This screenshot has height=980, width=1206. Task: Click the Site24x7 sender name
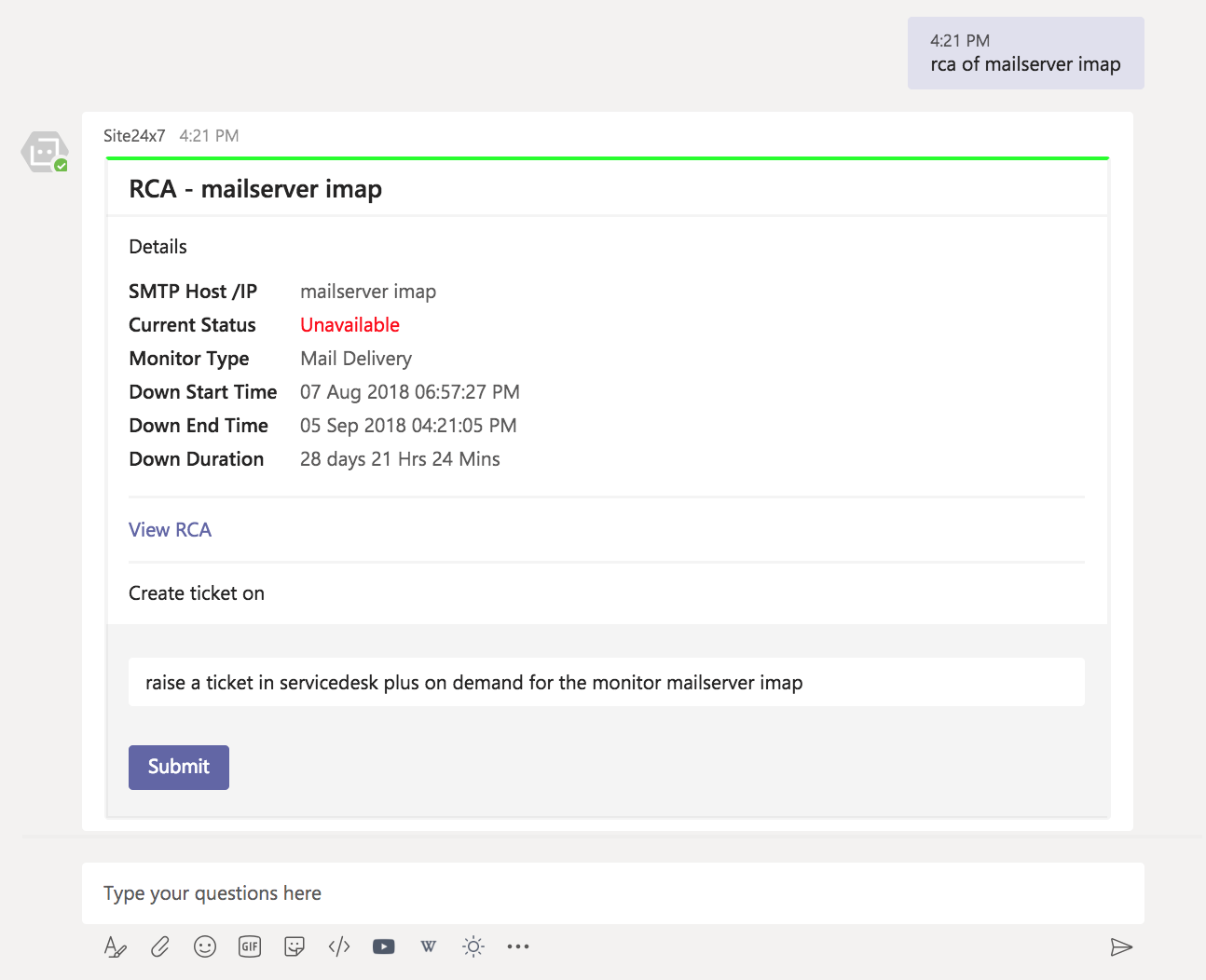tap(134, 136)
